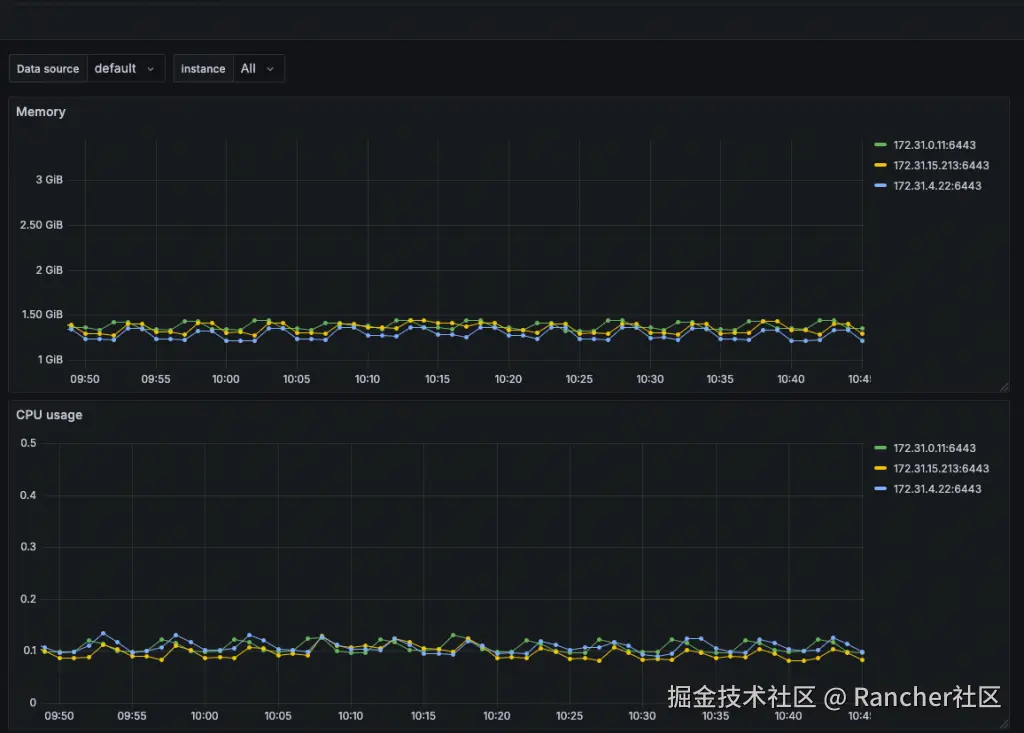Viewport: 1024px width, 733px height.
Task: Click the Memory panel resize handle
Action: point(1004,387)
